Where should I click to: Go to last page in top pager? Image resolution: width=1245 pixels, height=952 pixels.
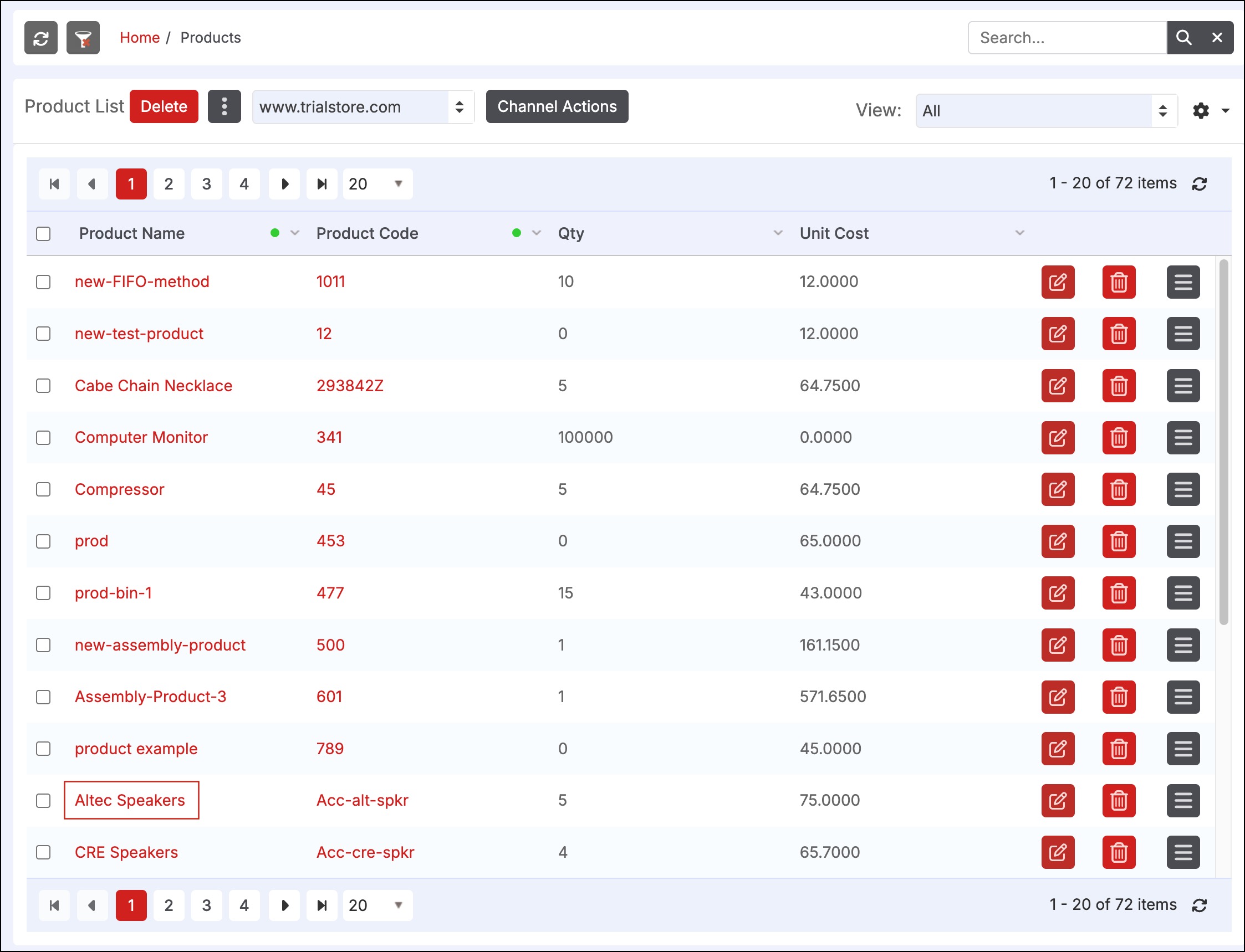tap(322, 184)
